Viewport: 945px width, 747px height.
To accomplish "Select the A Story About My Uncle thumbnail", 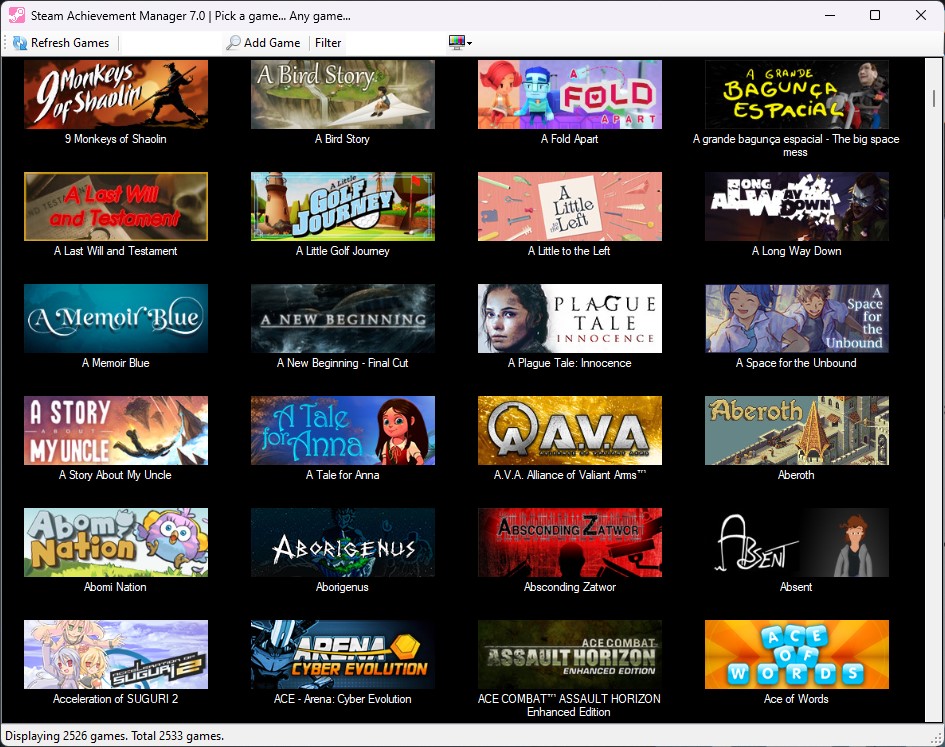I will pos(116,430).
